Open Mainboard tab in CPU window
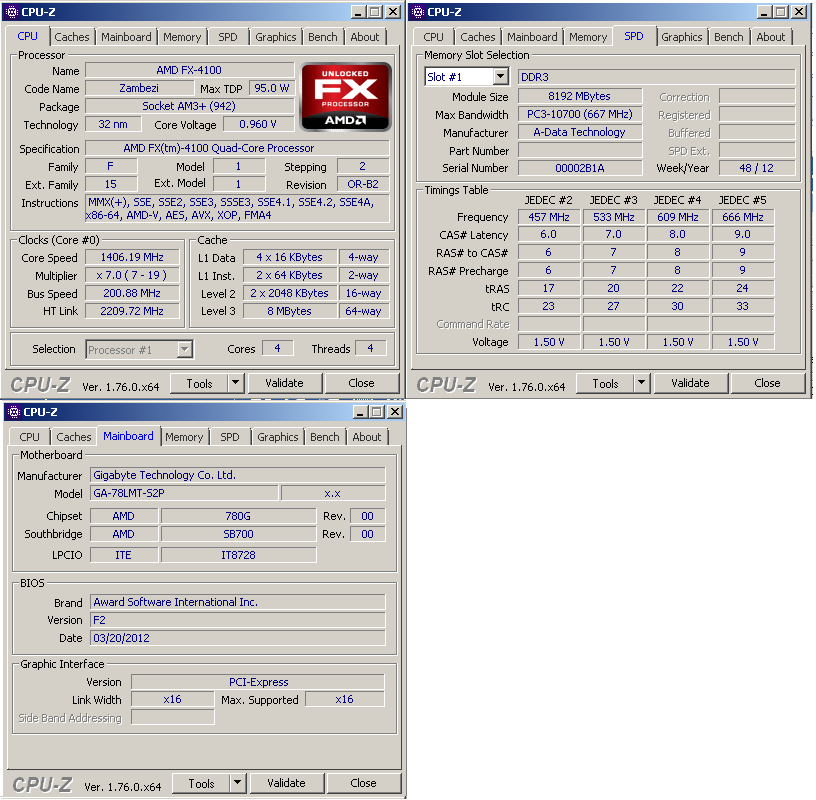 coord(126,37)
